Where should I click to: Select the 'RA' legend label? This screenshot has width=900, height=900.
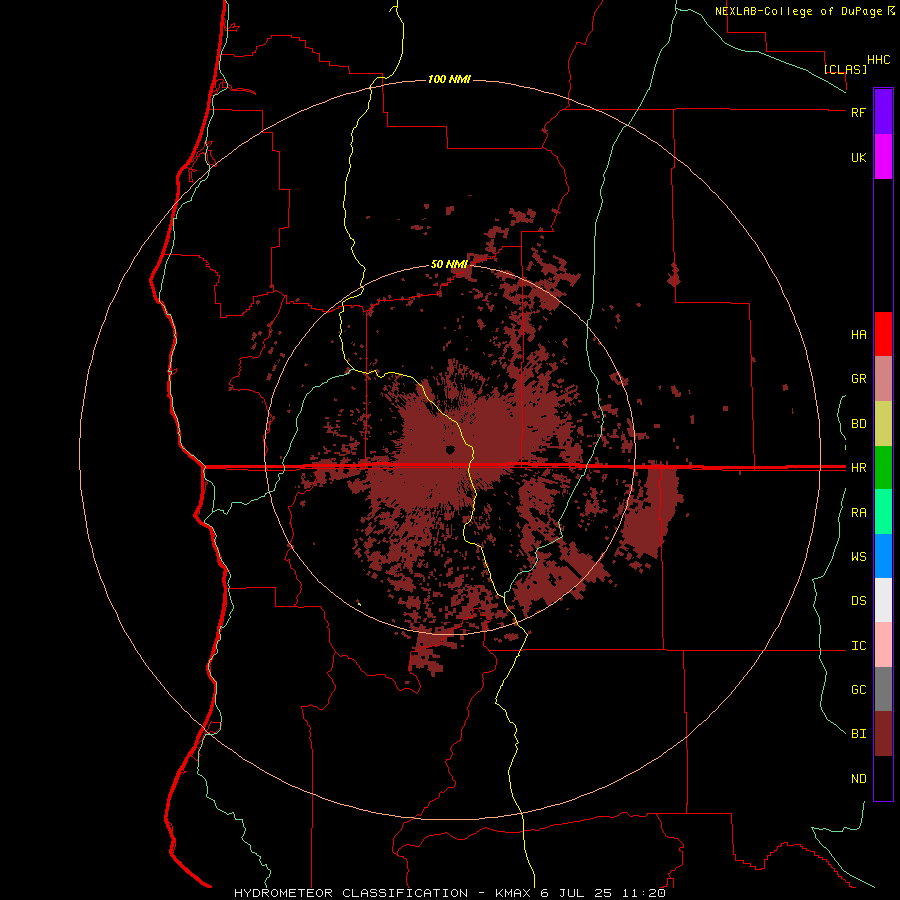[858, 513]
